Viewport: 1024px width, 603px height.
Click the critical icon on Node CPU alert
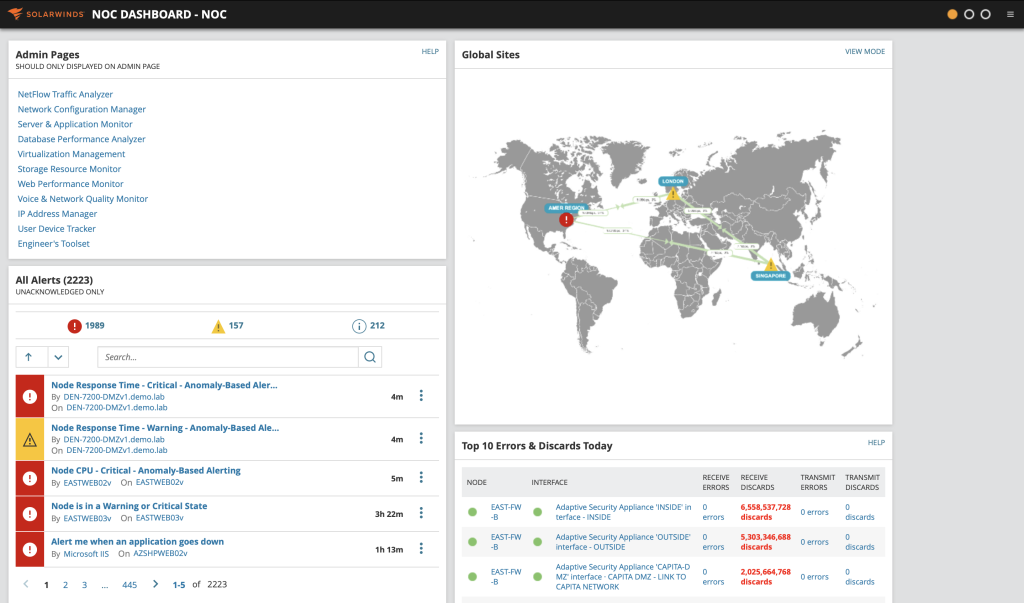tap(29, 477)
